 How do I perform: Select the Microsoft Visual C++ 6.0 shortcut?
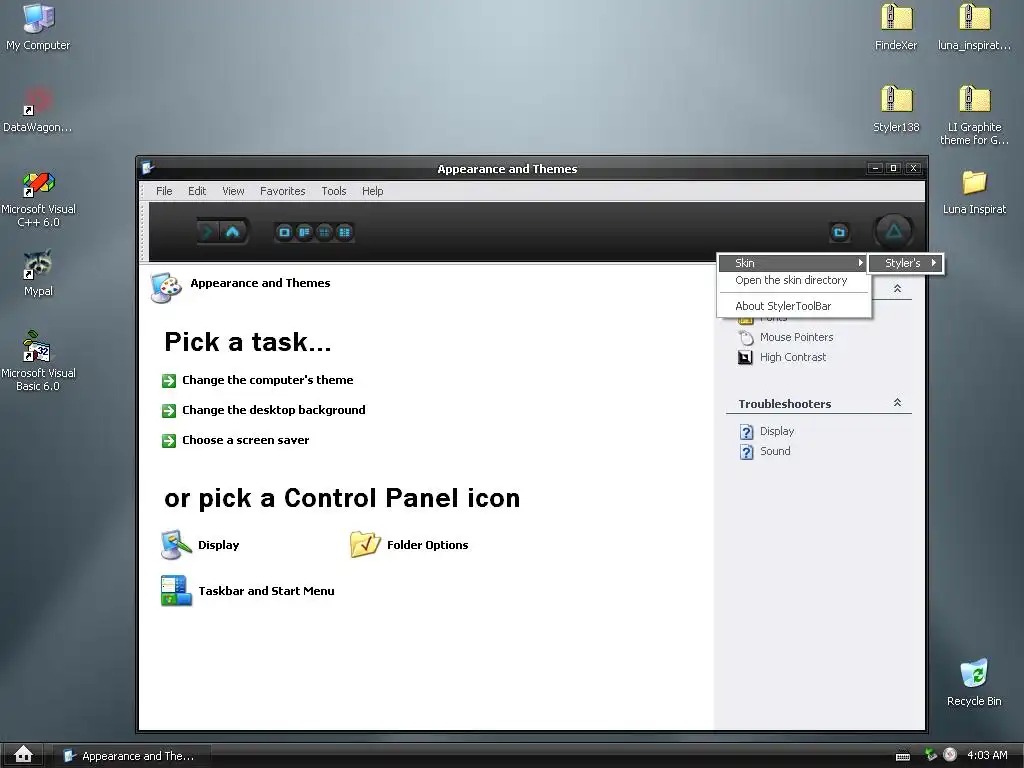pyautogui.click(x=39, y=184)
